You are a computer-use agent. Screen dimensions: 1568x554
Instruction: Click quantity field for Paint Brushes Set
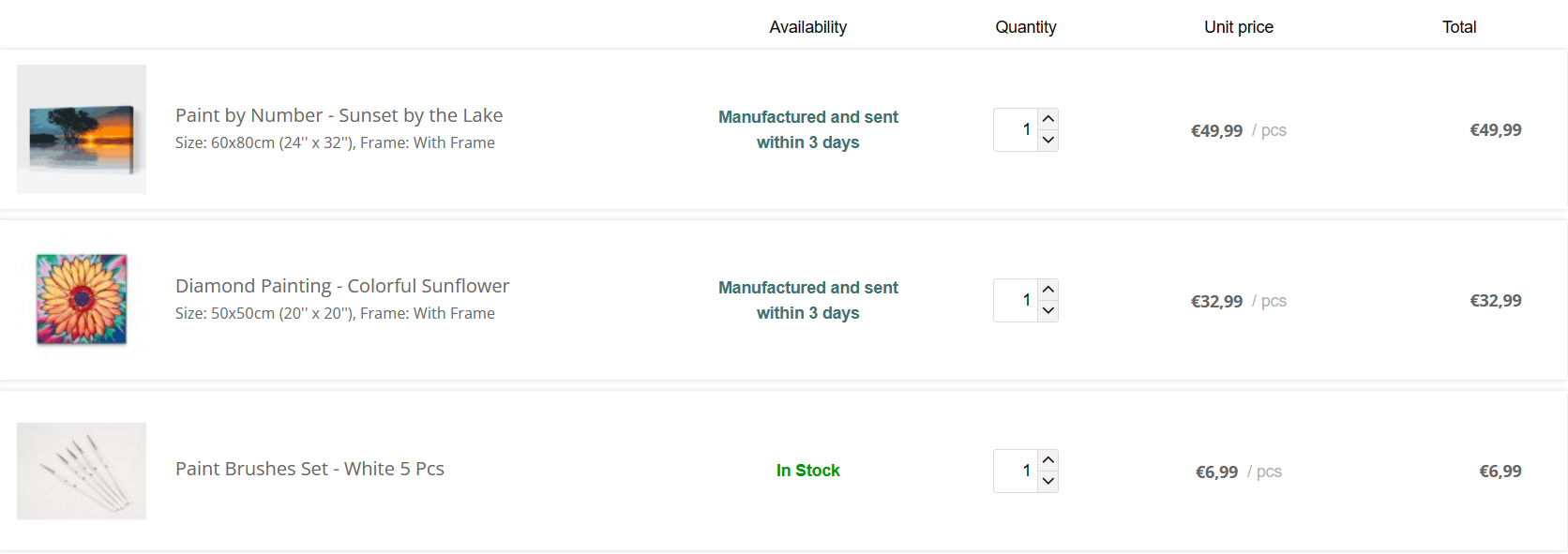click(1016, 471)
